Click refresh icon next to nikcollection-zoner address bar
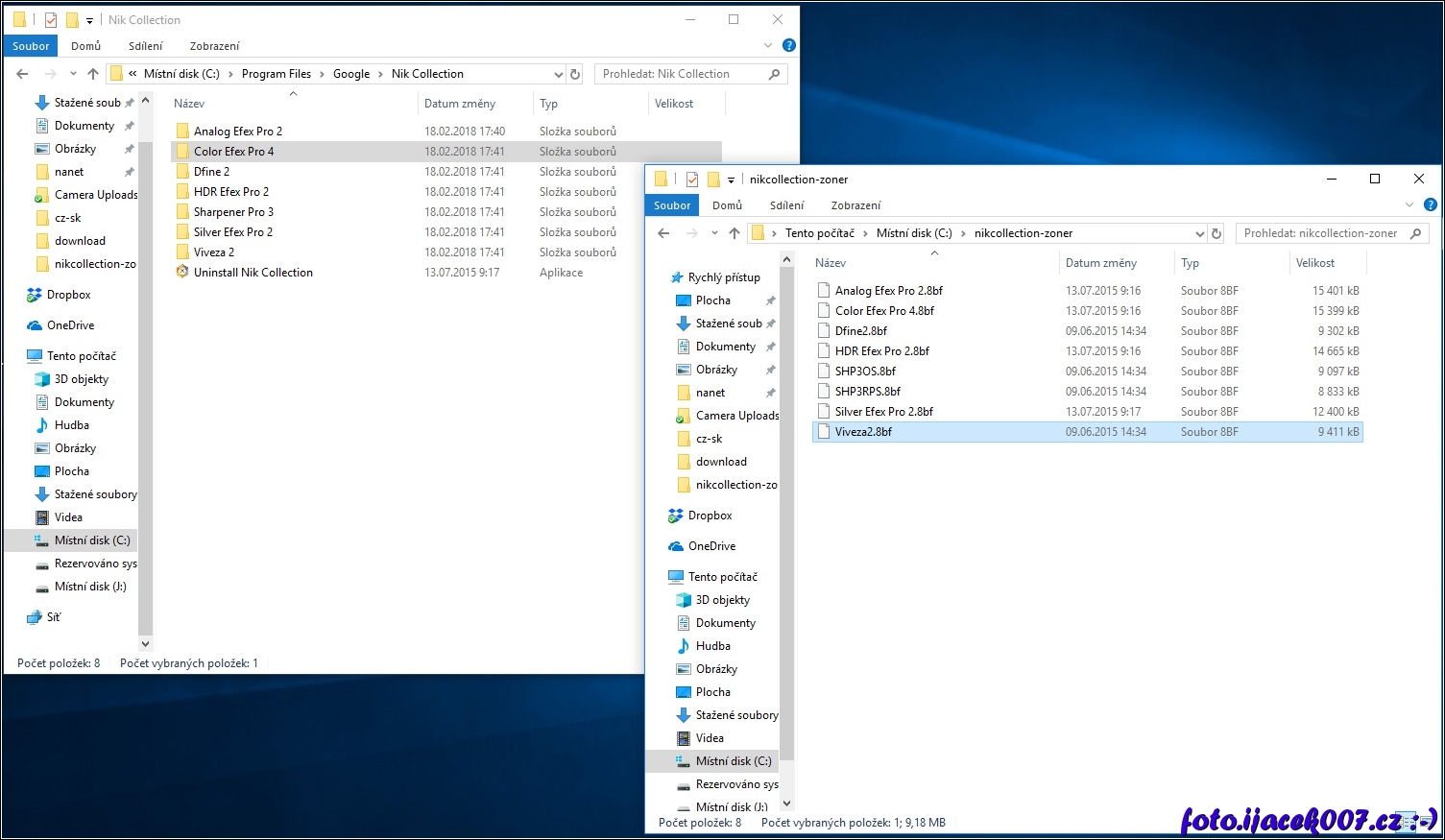 pos(1216,233)
